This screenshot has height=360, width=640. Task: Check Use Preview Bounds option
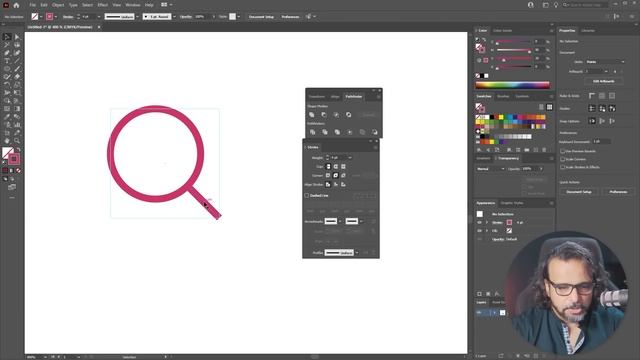click(562, 151)
